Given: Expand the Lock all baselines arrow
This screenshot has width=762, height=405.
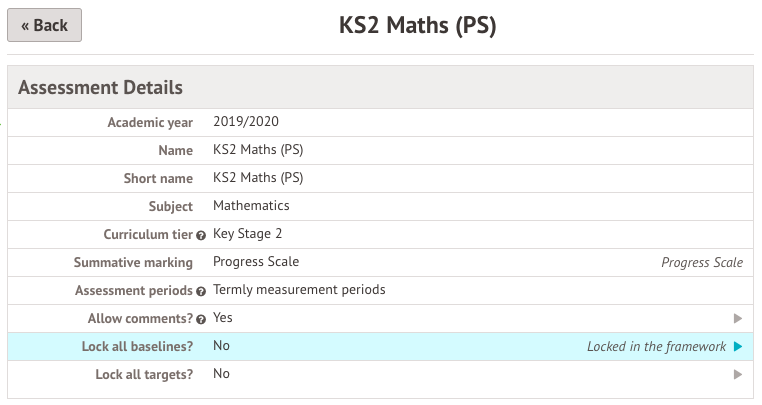Looking at the screenshot, I should (738, 346).
